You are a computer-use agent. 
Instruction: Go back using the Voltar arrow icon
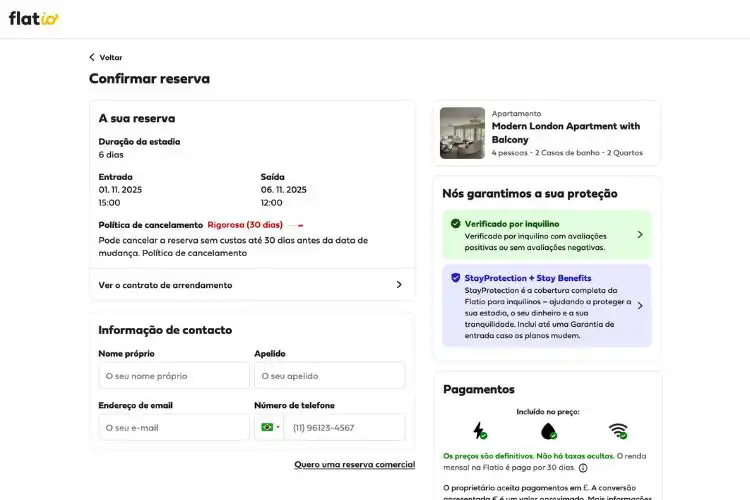tap(92, 57)
